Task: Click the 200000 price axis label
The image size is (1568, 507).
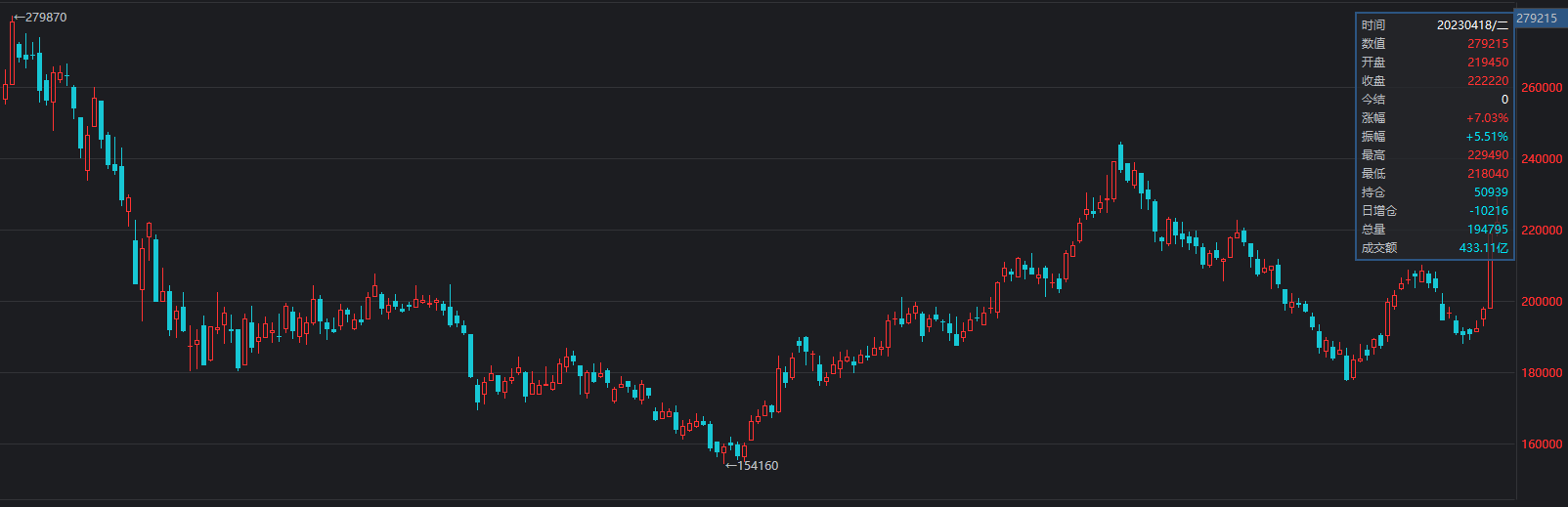Action: click(x=1542, y=302)
